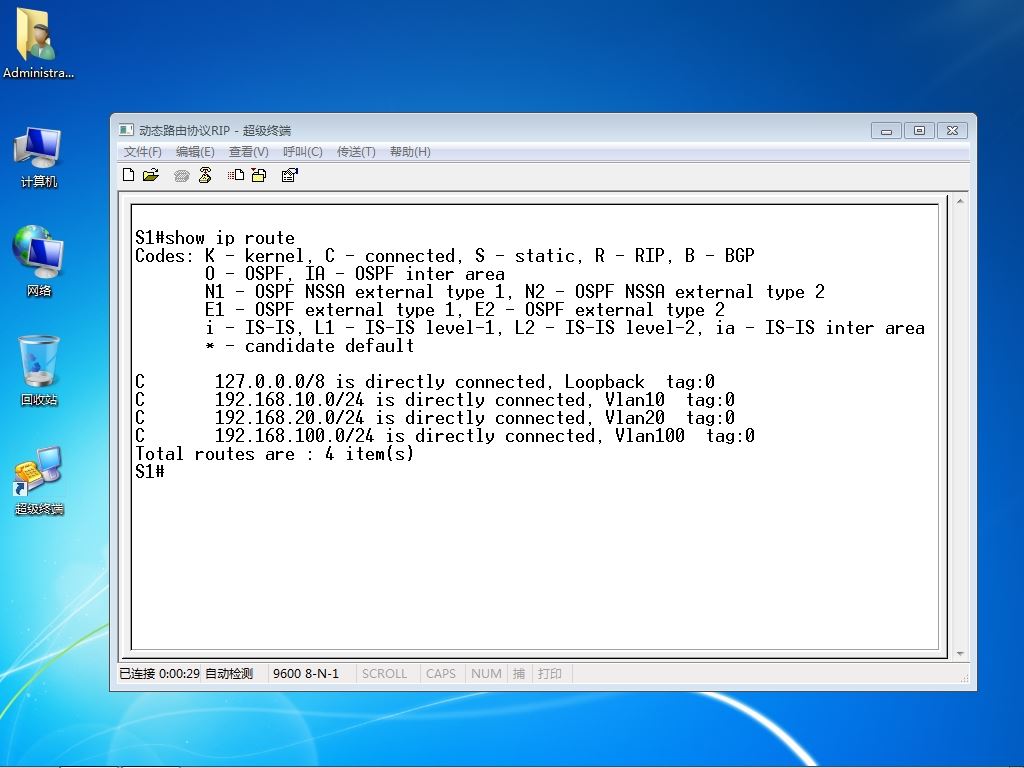Click the NUM indicator in status bar
The image size is (1024, 768).
[486, 673]
